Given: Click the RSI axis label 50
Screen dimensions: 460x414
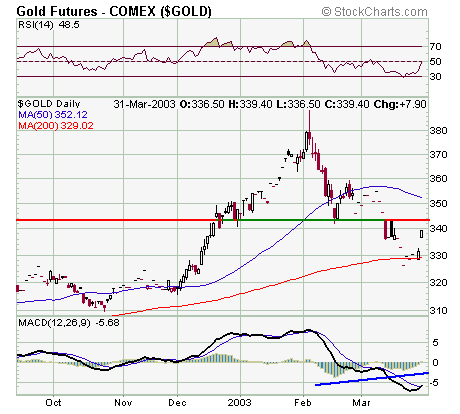Looking at the screenshot, I should click(x=435, y=61).
